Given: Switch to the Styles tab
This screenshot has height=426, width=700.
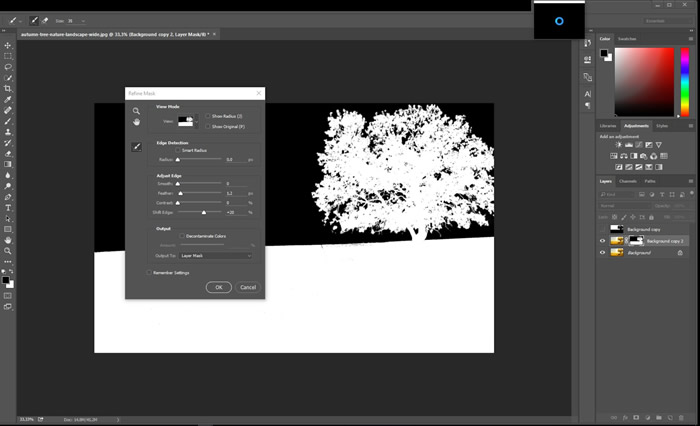Looking at the screenshot, I should click(x=662, y=126).
